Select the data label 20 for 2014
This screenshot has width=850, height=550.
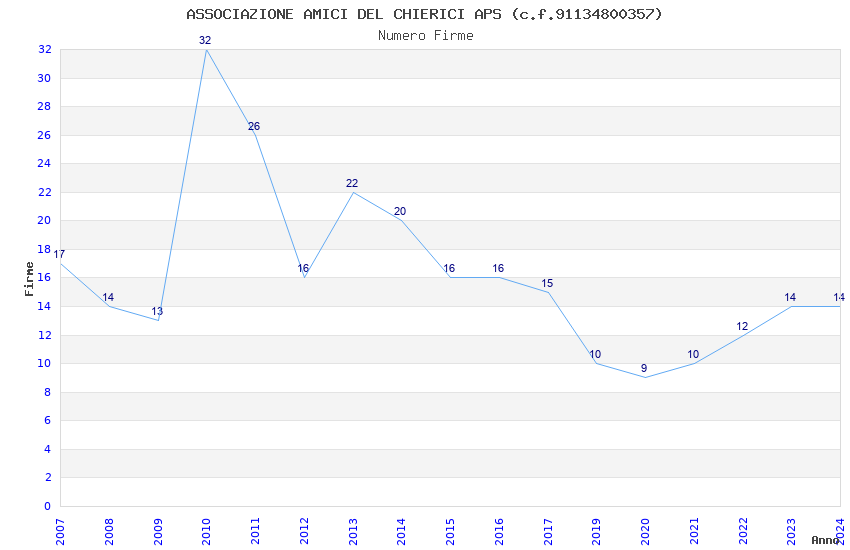point(400,211)
